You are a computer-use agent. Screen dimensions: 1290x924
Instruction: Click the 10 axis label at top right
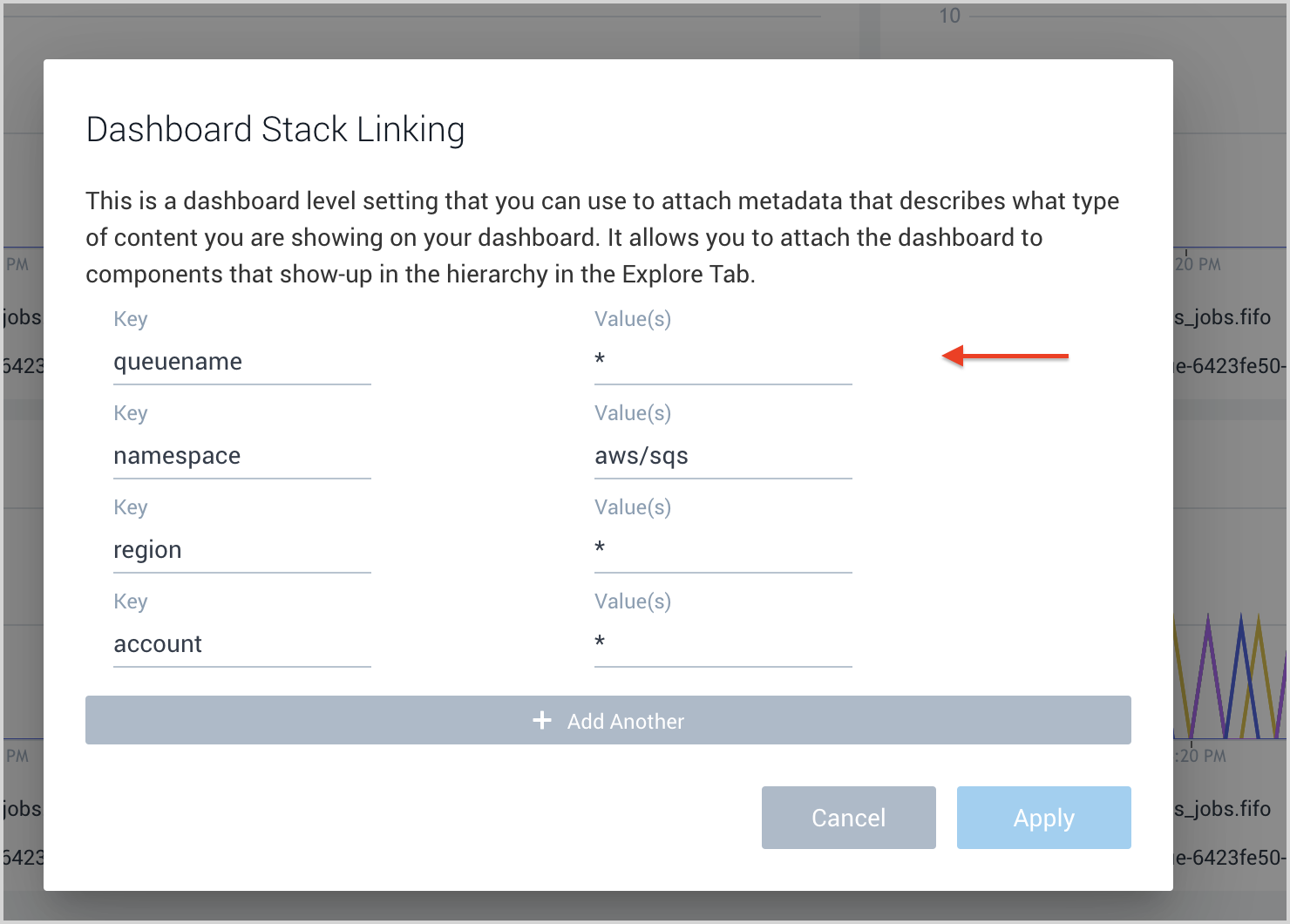click(x=949, y=15)
